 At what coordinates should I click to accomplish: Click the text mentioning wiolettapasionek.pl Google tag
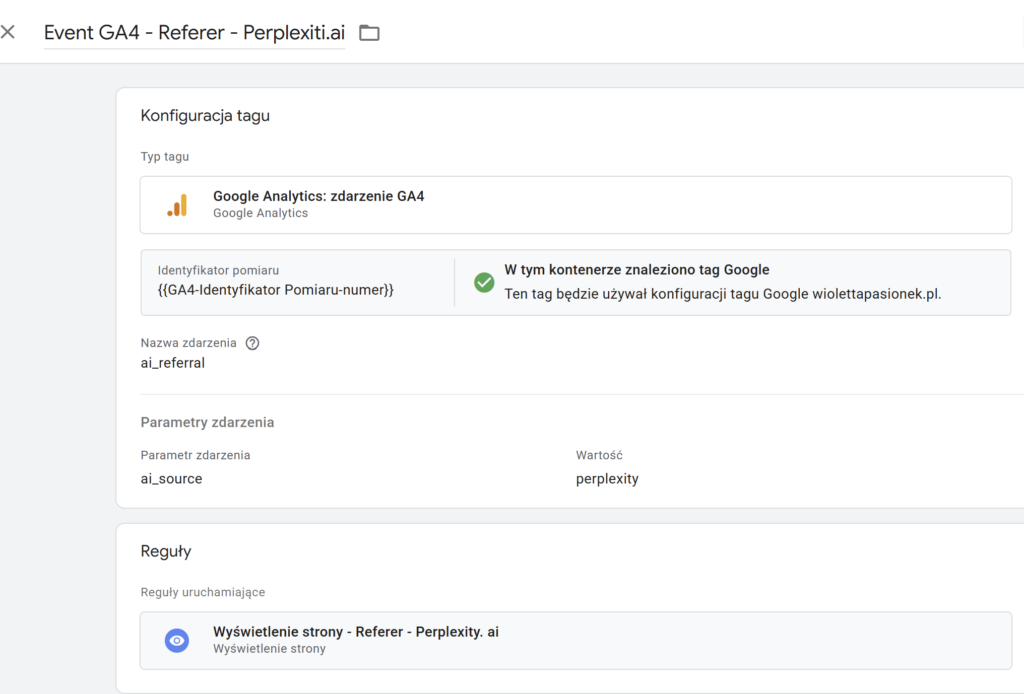pos(722,294)
